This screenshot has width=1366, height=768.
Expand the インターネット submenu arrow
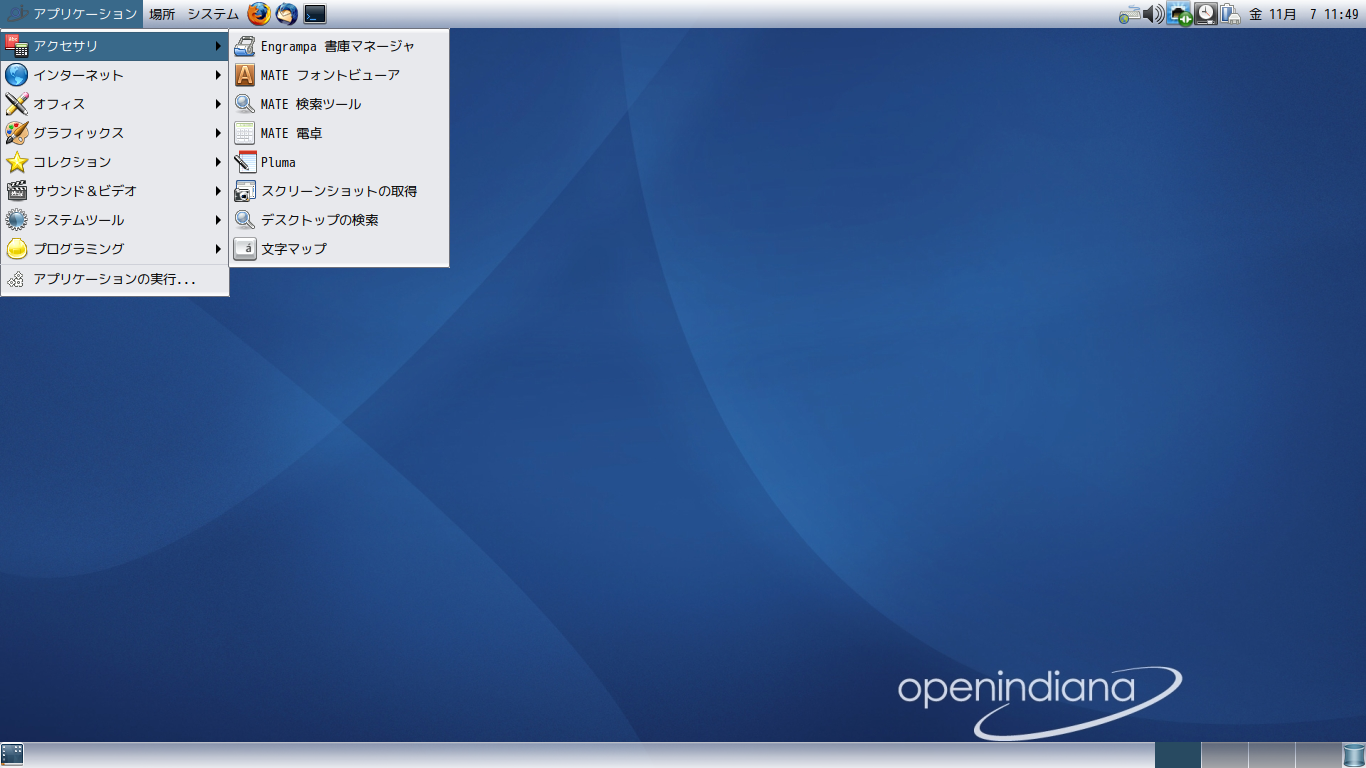click(x=218, y=75)
